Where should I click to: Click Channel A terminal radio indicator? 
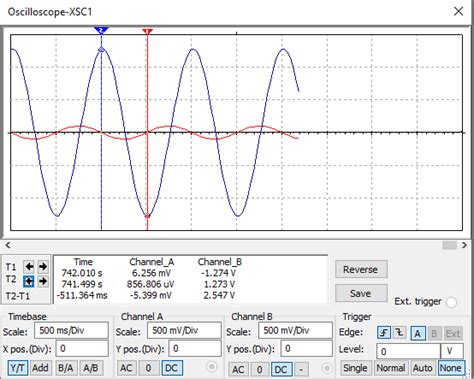pos(211,367)
